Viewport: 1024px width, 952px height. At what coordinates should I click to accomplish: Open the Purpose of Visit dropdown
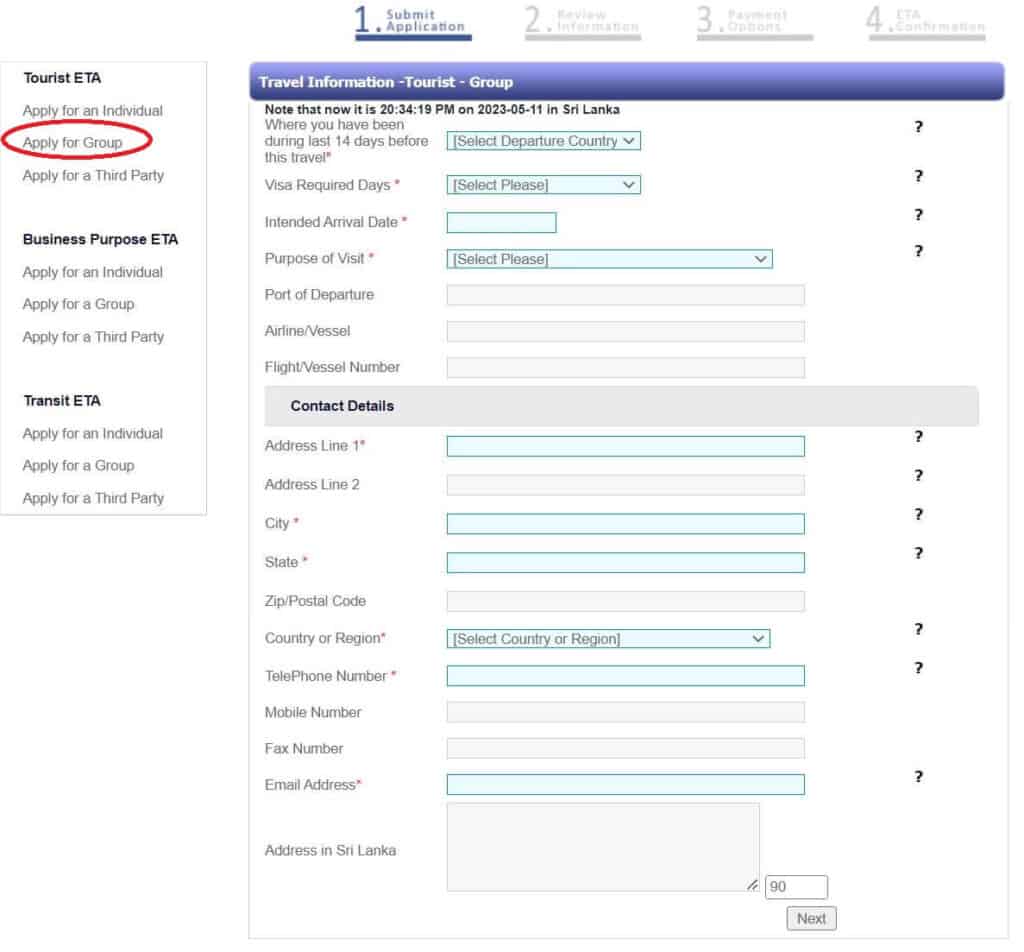tap(610, 259)
